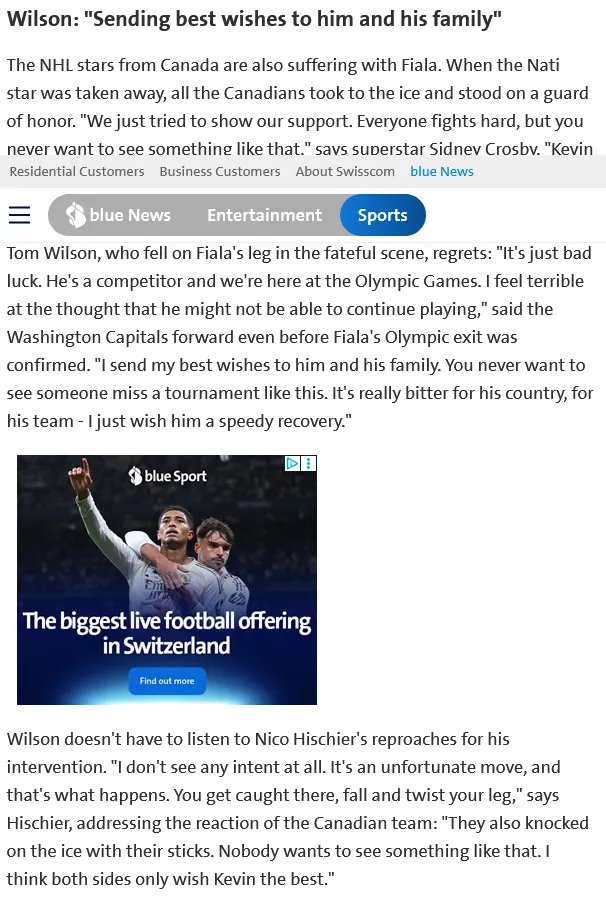
Task: Select the Sports tab
Action: 382,215
